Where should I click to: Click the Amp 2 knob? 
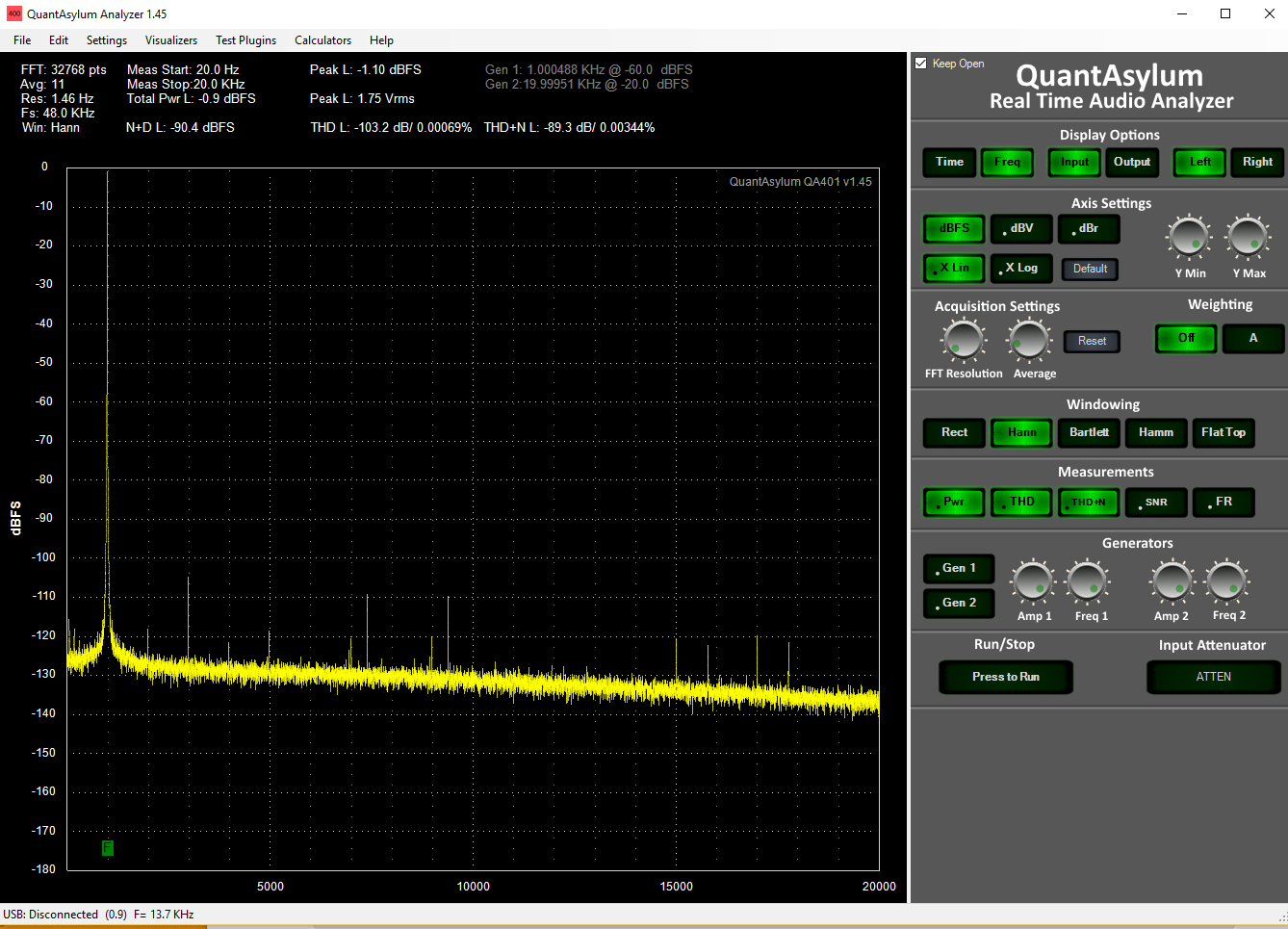pyautogui.click(x=1172, y=581)
